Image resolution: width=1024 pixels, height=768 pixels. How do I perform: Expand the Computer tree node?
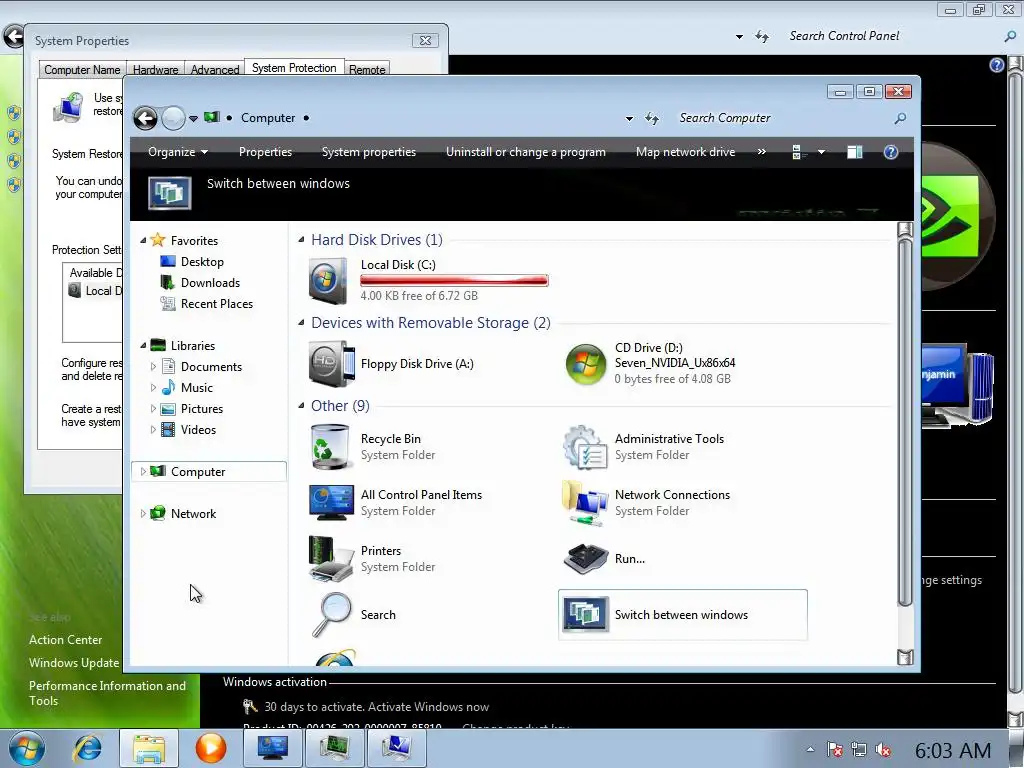[x=143, y=472]
